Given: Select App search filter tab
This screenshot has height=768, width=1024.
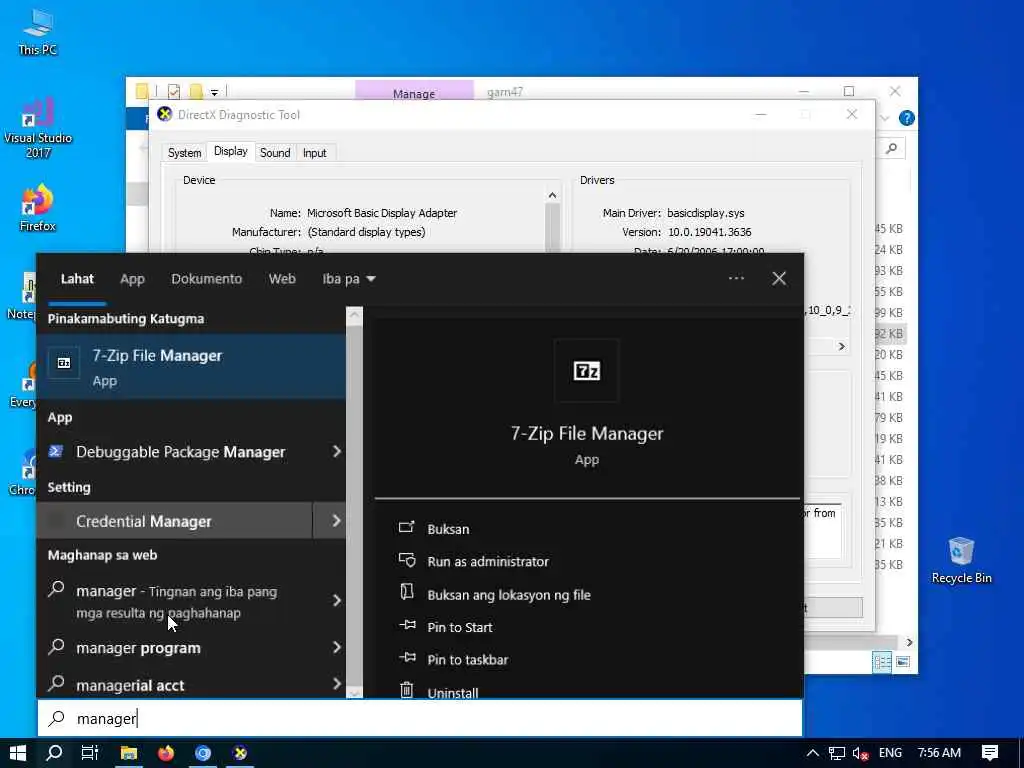Looking at the screenshot, I should click(132, 279).
